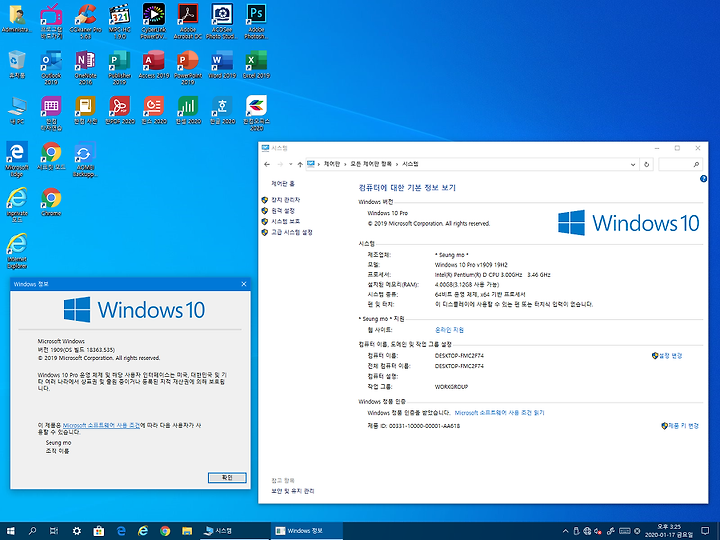Open the blue help icon in System window
Screen dimensions: 720x540
coord(703,179)
